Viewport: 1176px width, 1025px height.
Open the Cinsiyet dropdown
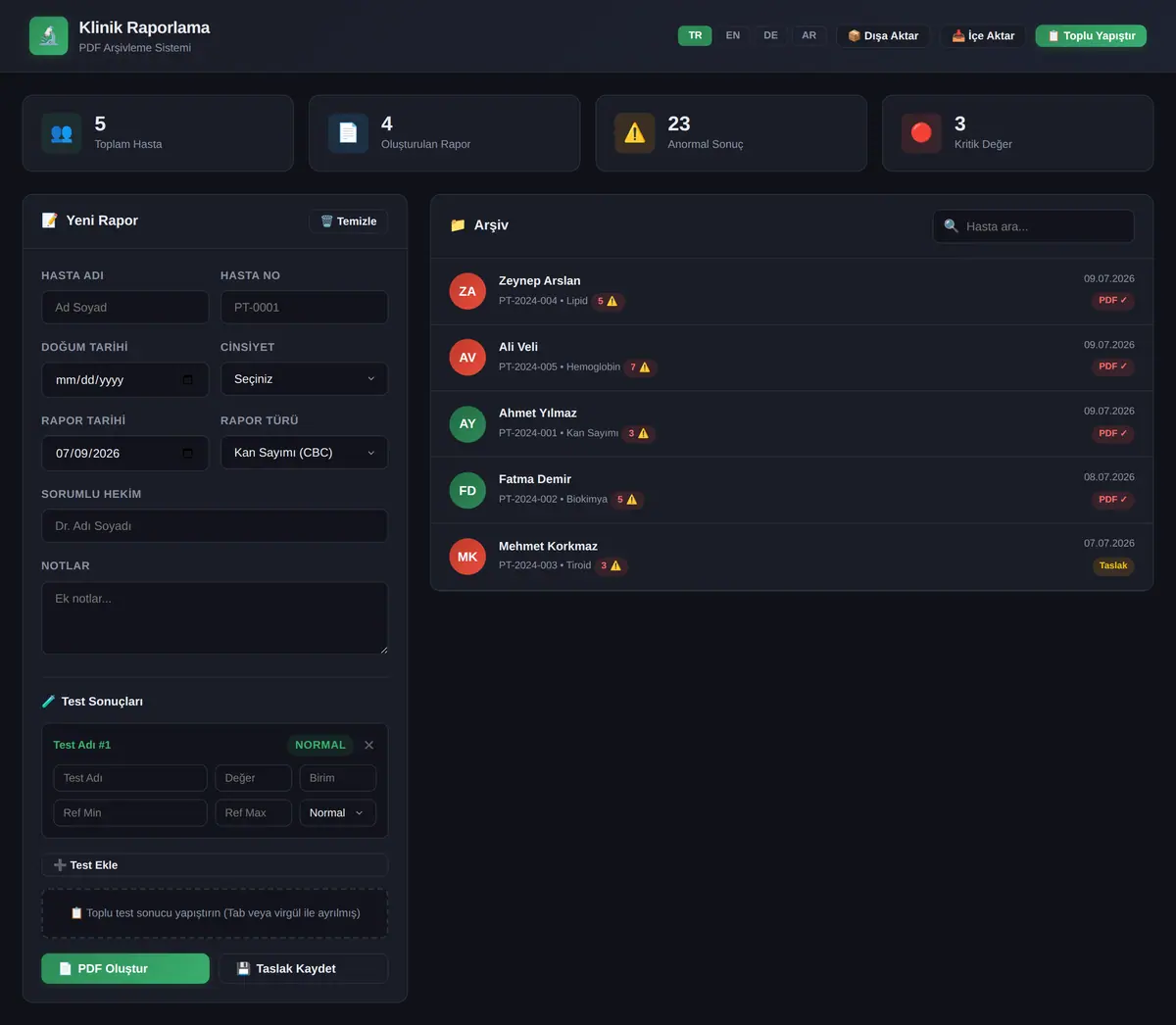(304, 379)
